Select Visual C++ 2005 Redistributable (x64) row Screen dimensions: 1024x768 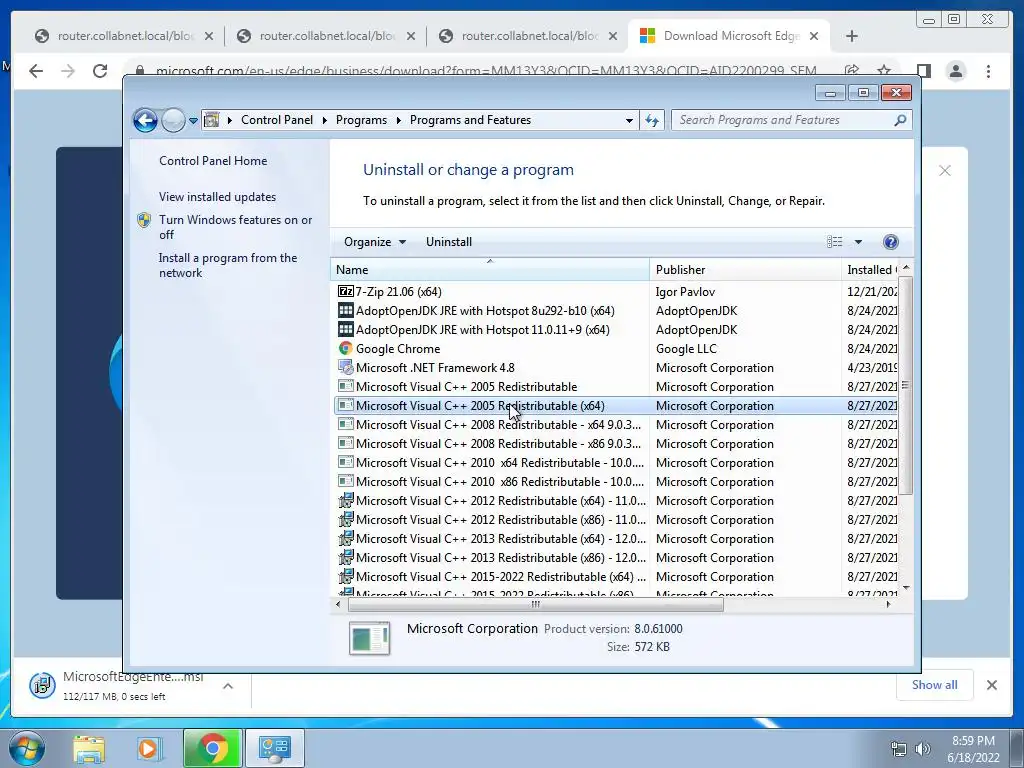(x=616, y=406)
